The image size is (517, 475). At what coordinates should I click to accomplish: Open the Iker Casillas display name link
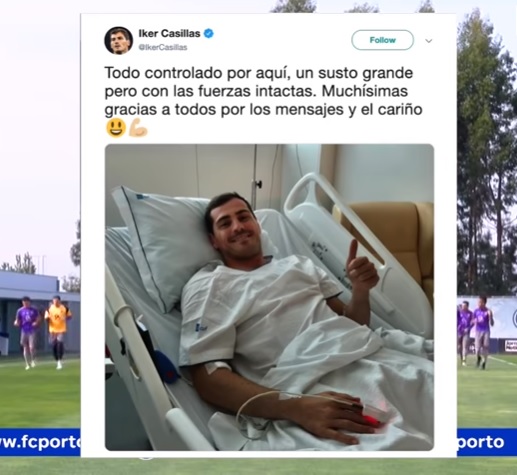169,33
